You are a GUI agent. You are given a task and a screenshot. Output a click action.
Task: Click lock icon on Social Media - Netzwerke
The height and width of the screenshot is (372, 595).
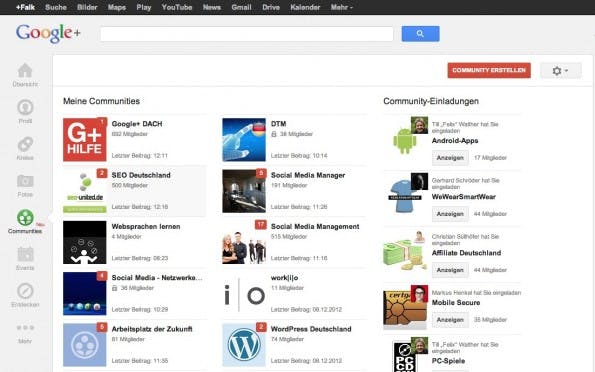pos(115,288)
